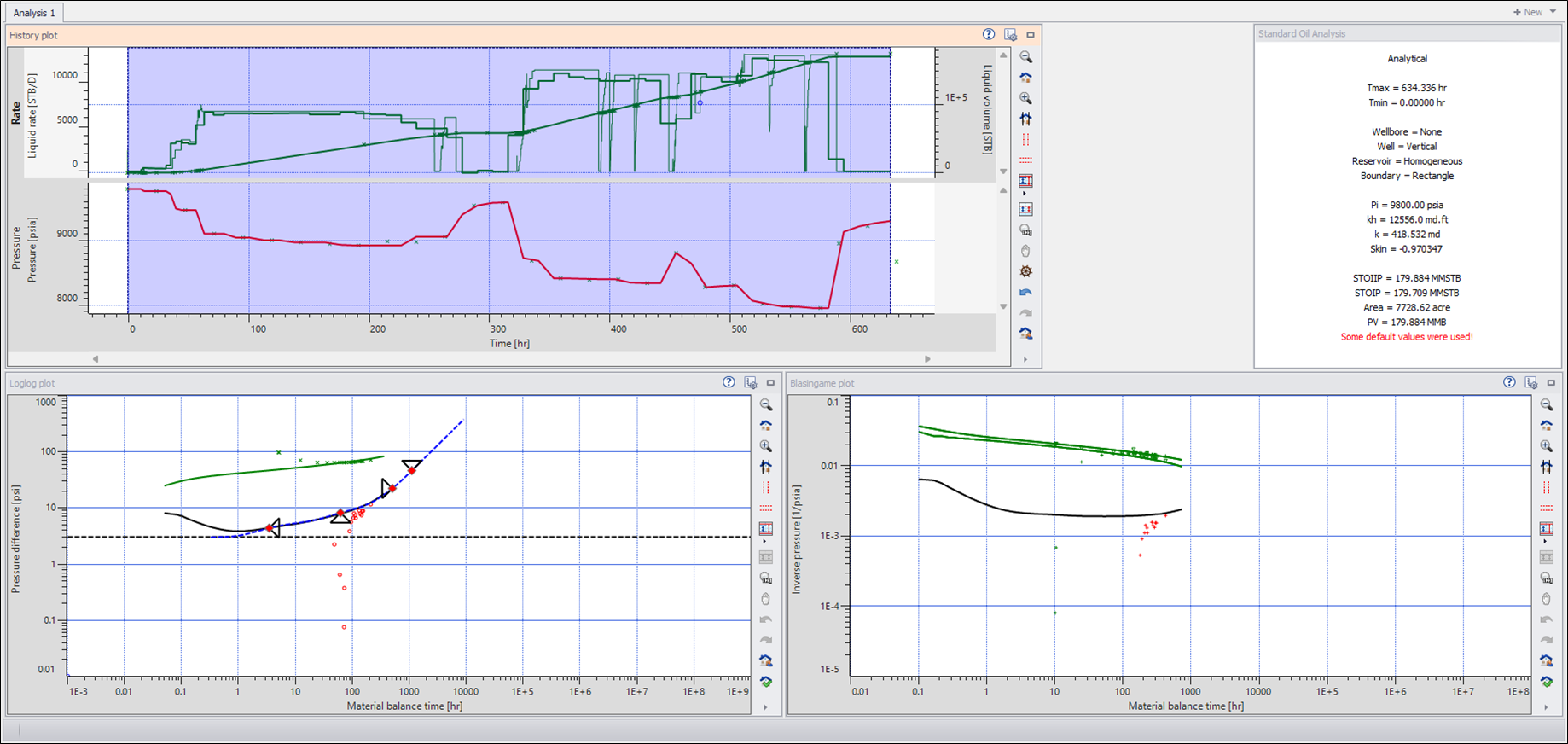
Task: Open dropdown under layout icon in Loglog toolbar
Action: 765,542
